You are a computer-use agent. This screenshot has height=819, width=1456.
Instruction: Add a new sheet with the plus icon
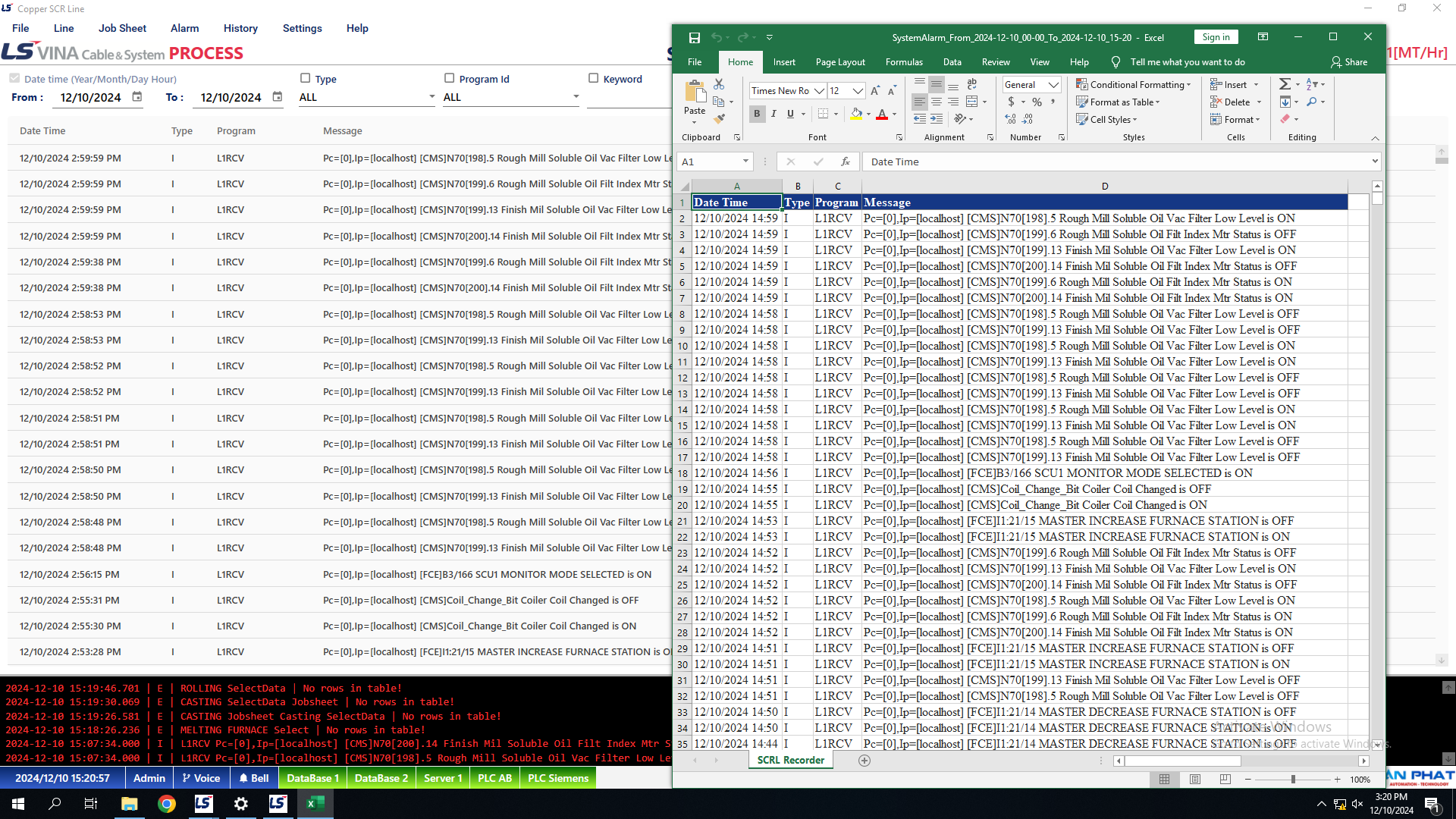864,760
